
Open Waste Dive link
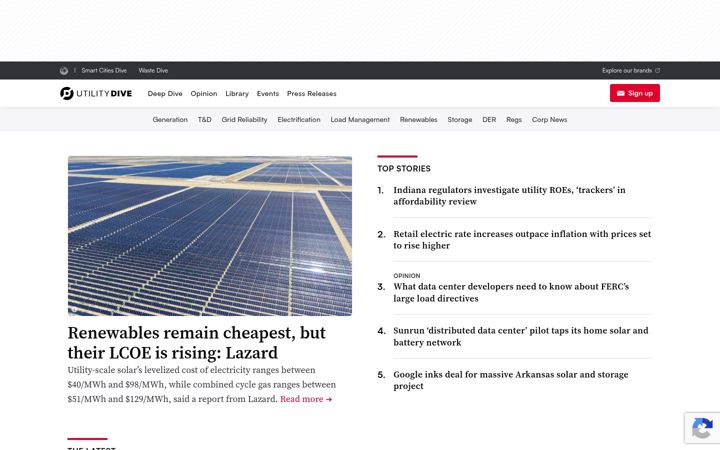pos(153,71)
